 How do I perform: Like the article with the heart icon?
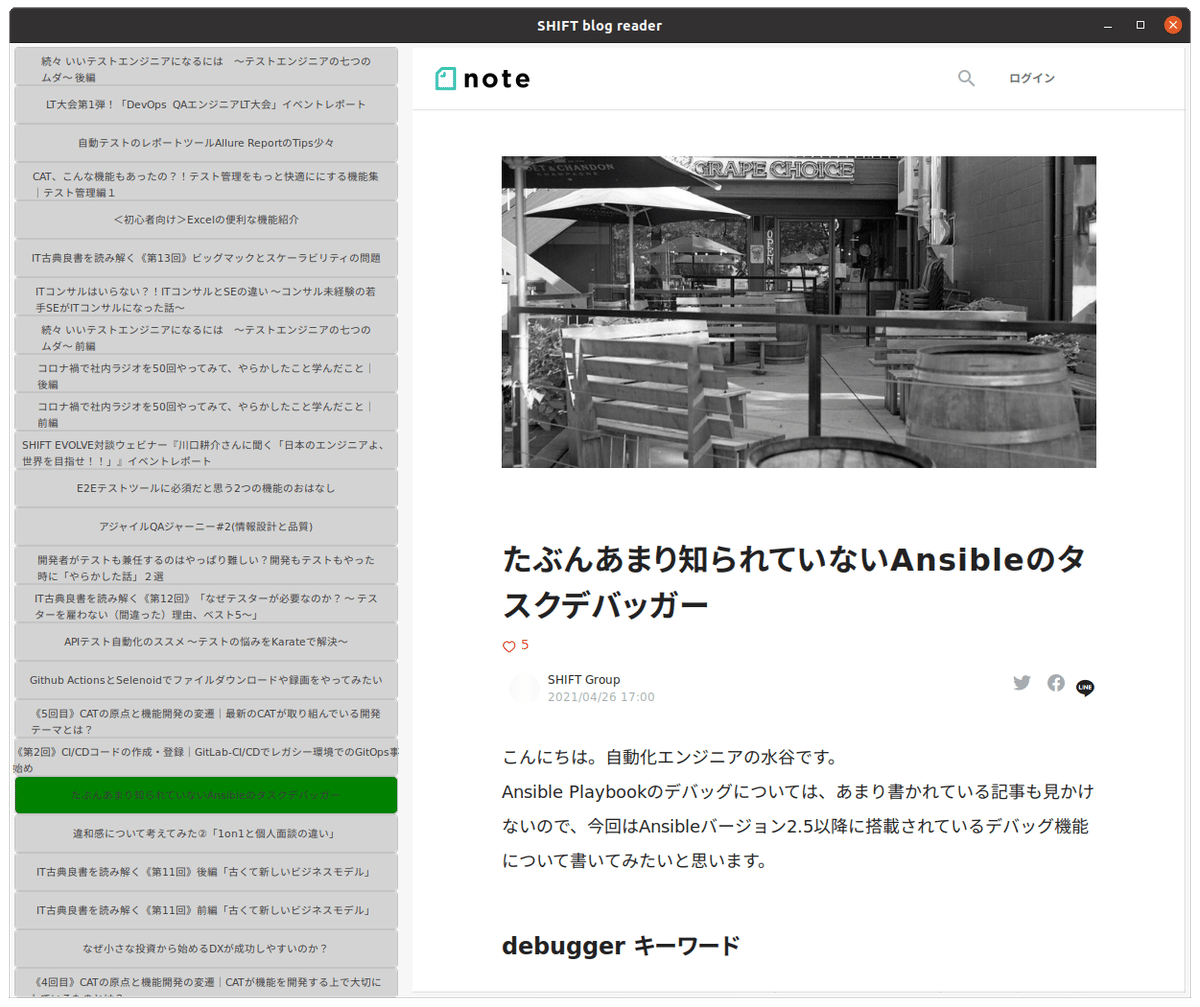click(x=509, y=646)
